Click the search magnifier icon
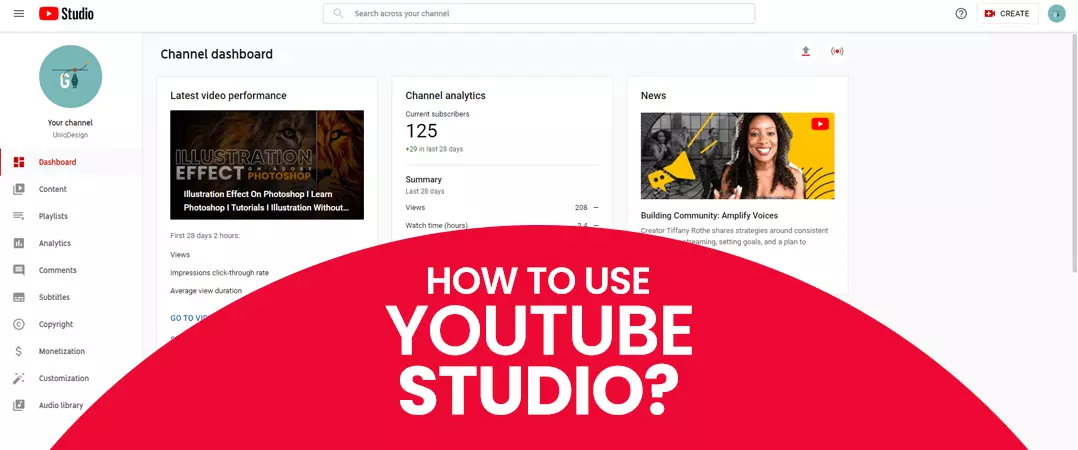Screen dimensions: 1078x450 point(338,13)
